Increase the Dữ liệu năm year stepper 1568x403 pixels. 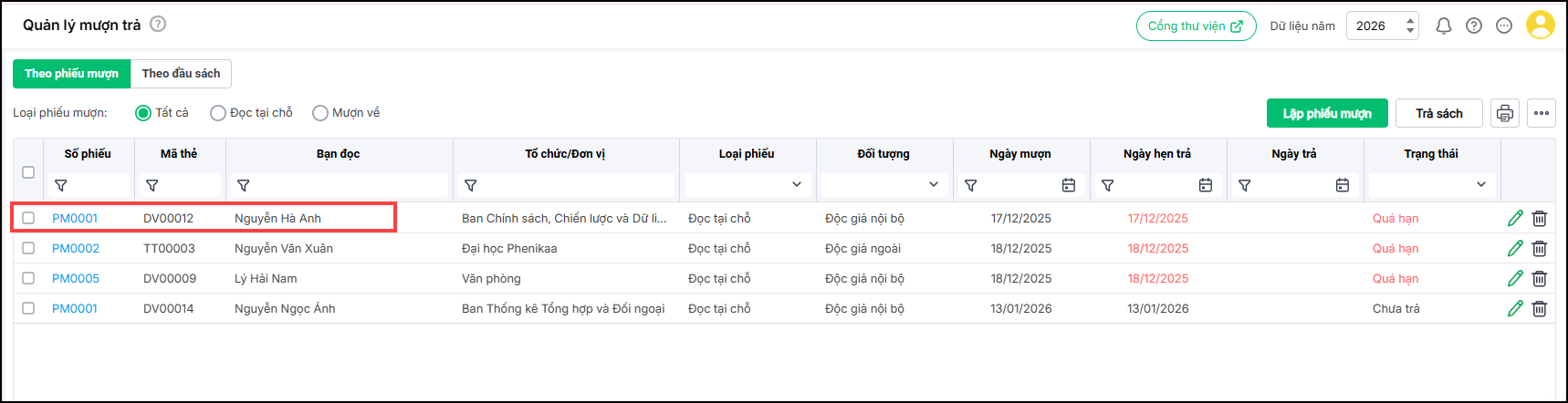pos(1410,20)
